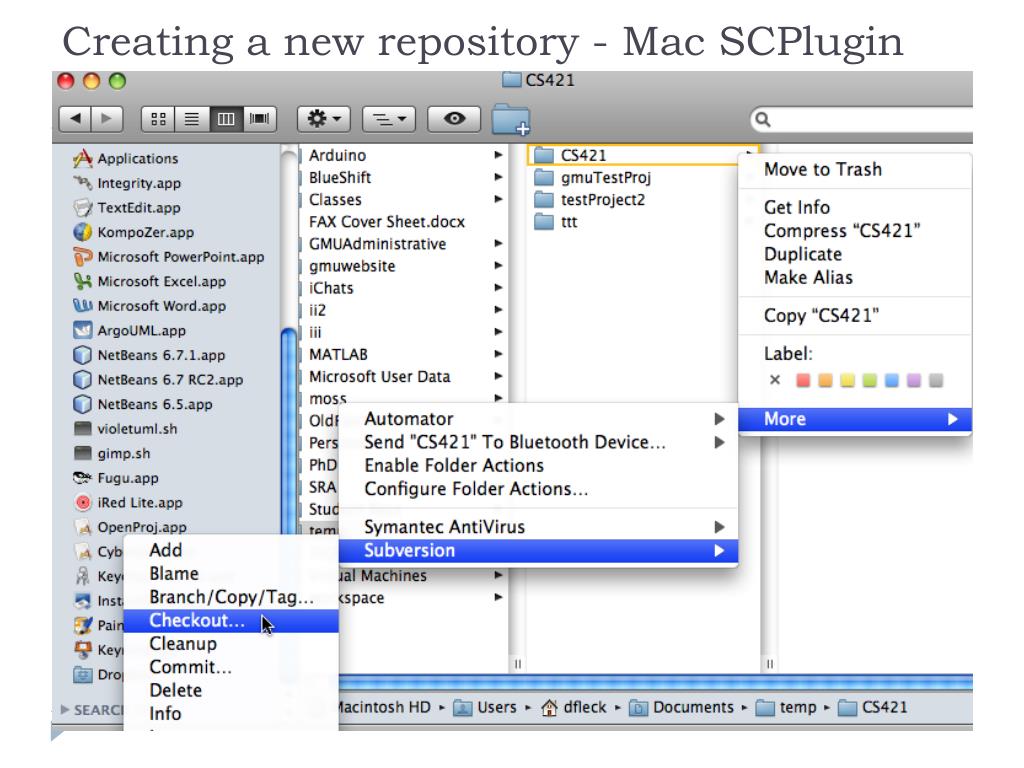Open the iChats folder
The width and height of the screenshot is (1024, 768).
331,288
